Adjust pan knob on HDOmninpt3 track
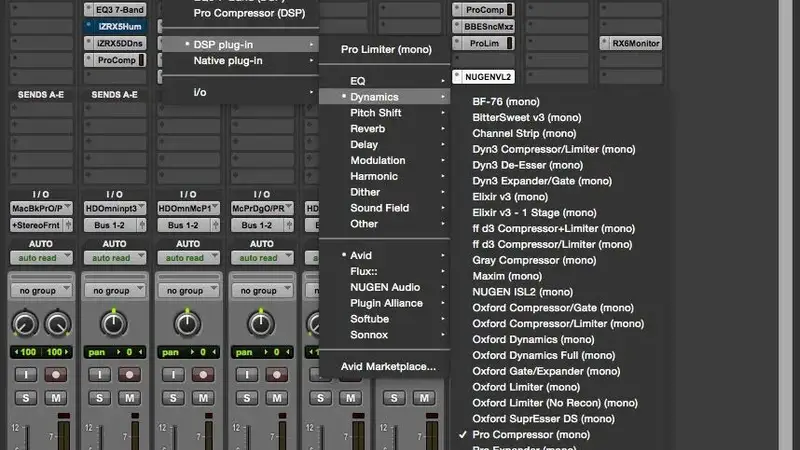The image size is (800, 450). 113,323
